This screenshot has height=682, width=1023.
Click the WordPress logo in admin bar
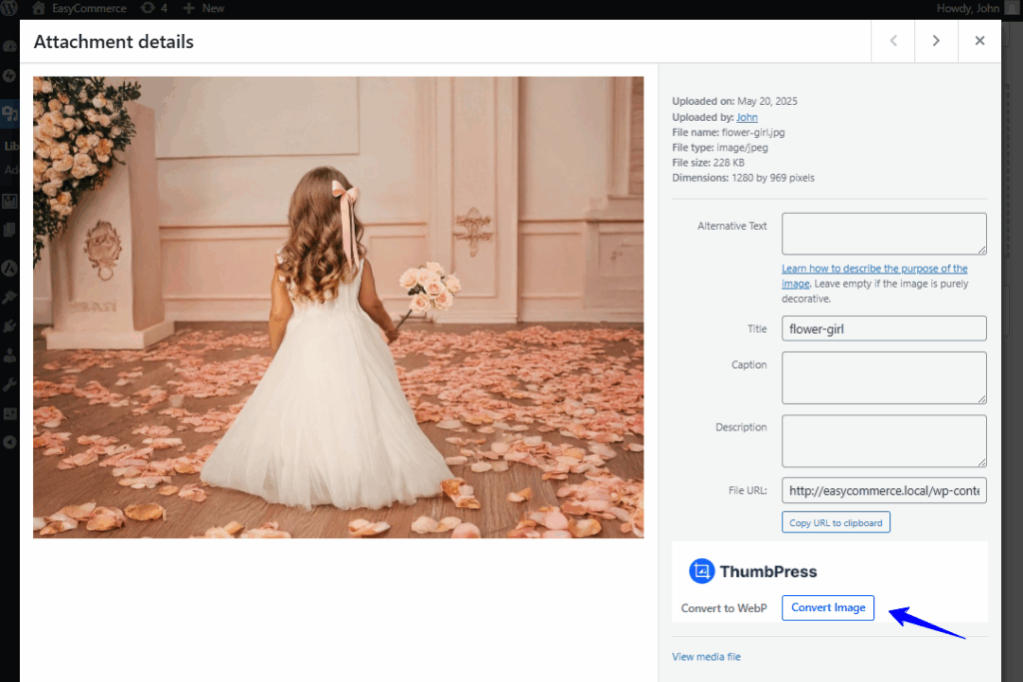point(10,8)
